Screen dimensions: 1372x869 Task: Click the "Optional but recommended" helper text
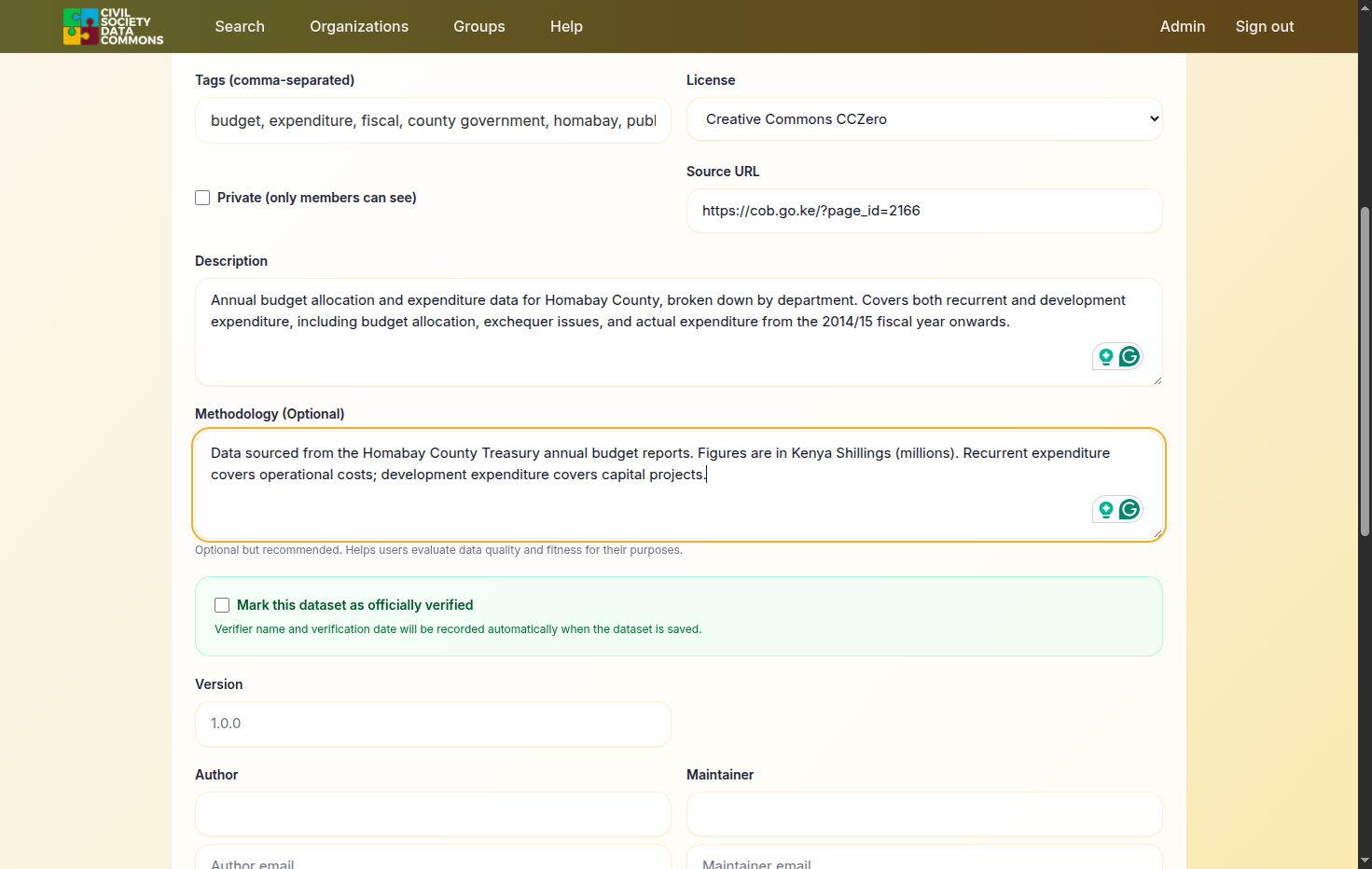[438, 550]
